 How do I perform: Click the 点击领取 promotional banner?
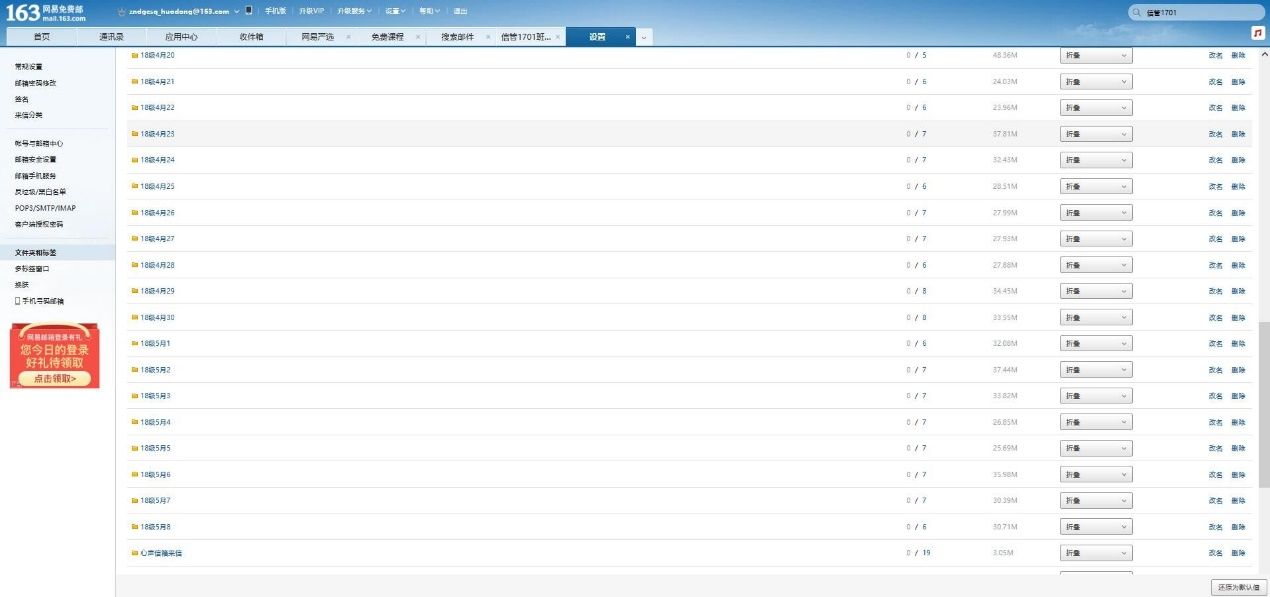click(x=54, y=379)
